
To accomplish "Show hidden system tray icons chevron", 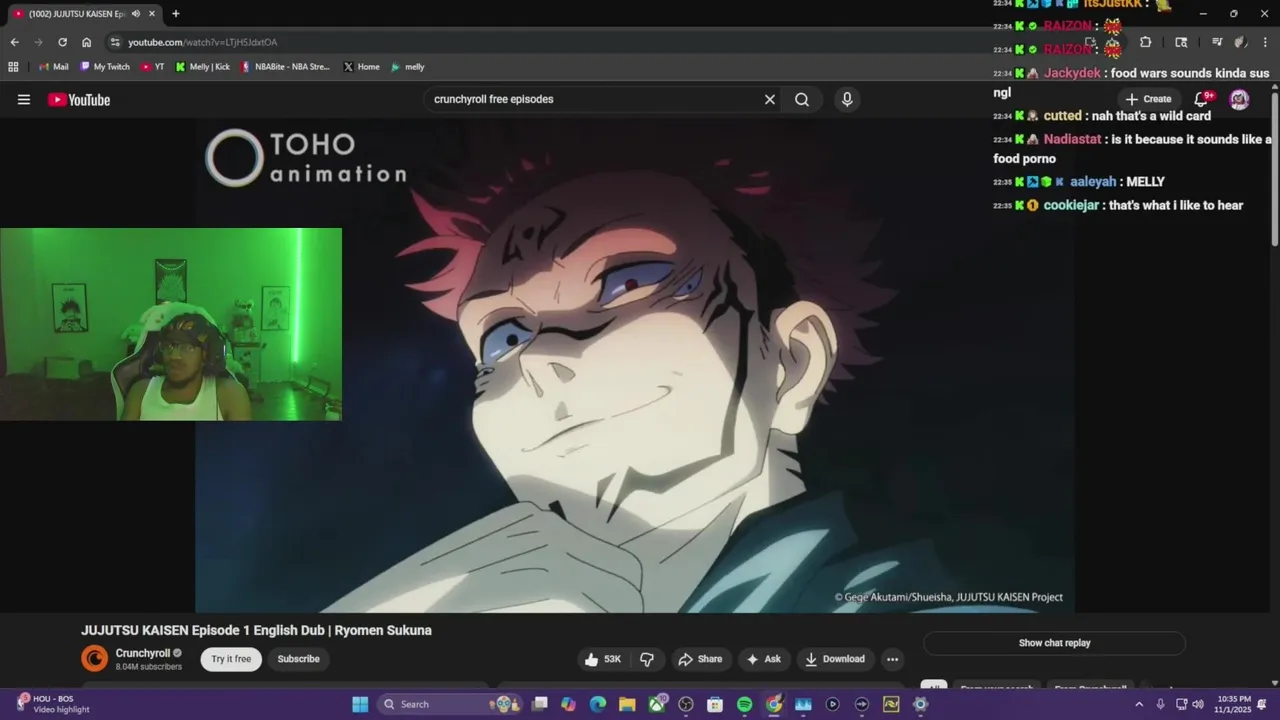I will (1138, 704).
